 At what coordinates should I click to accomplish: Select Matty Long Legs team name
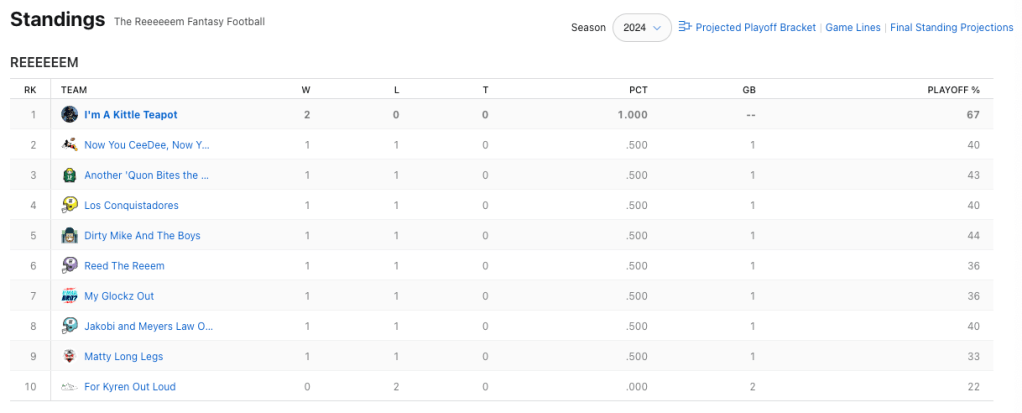[x=123, y=356]
